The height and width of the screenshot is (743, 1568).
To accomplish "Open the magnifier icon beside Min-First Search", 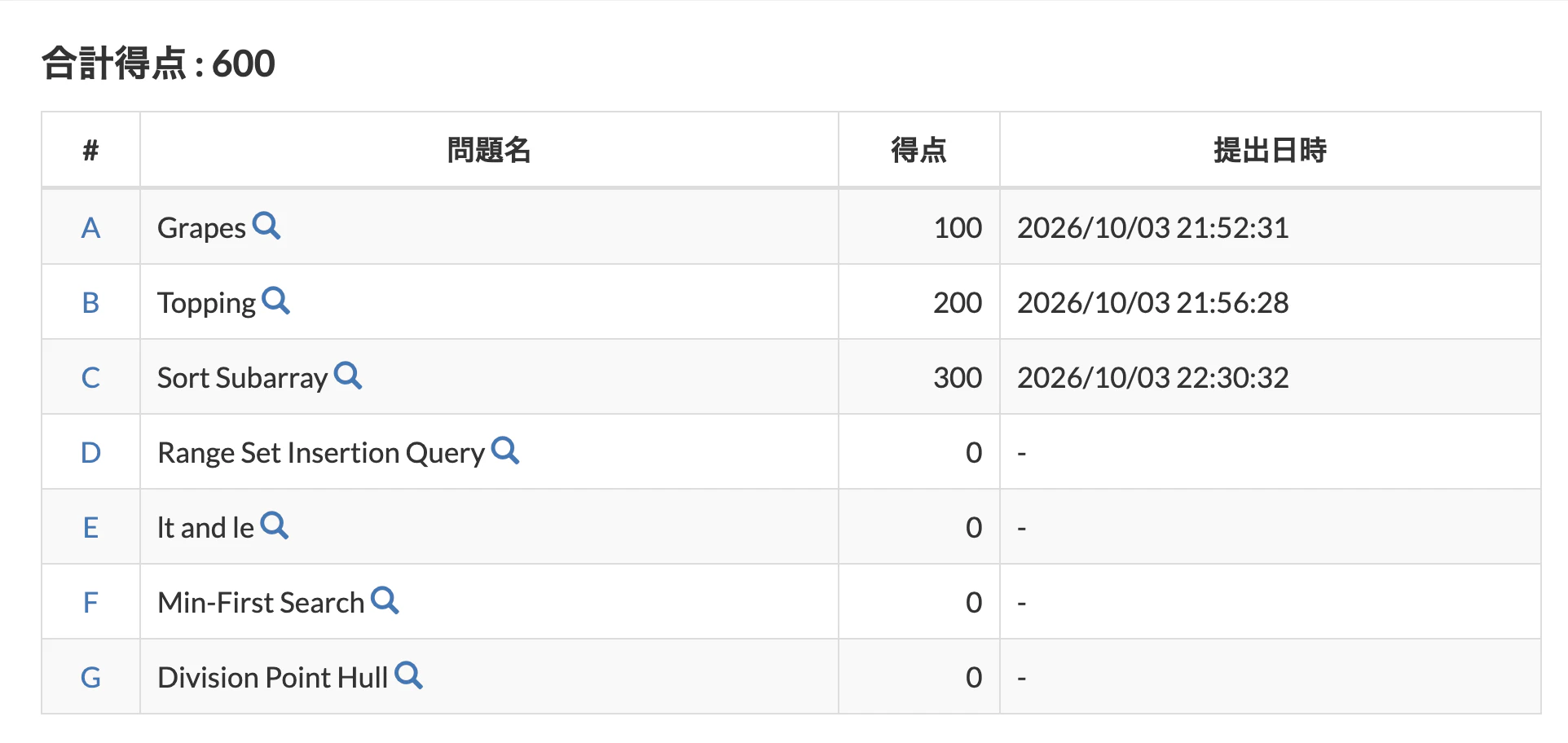I will 385,600.
